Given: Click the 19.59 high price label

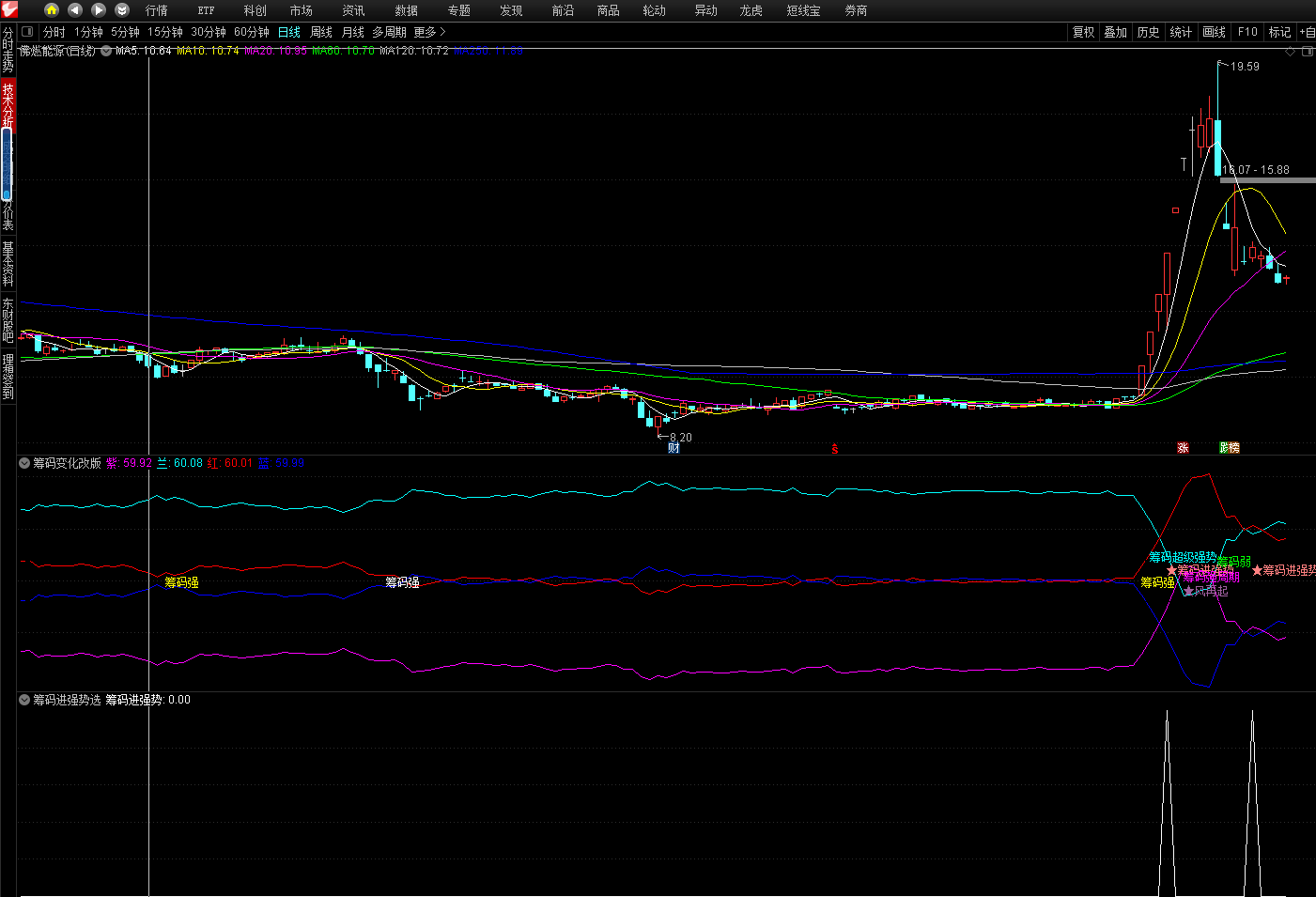Looking at the screenshot, I should tap(1245, 67).
